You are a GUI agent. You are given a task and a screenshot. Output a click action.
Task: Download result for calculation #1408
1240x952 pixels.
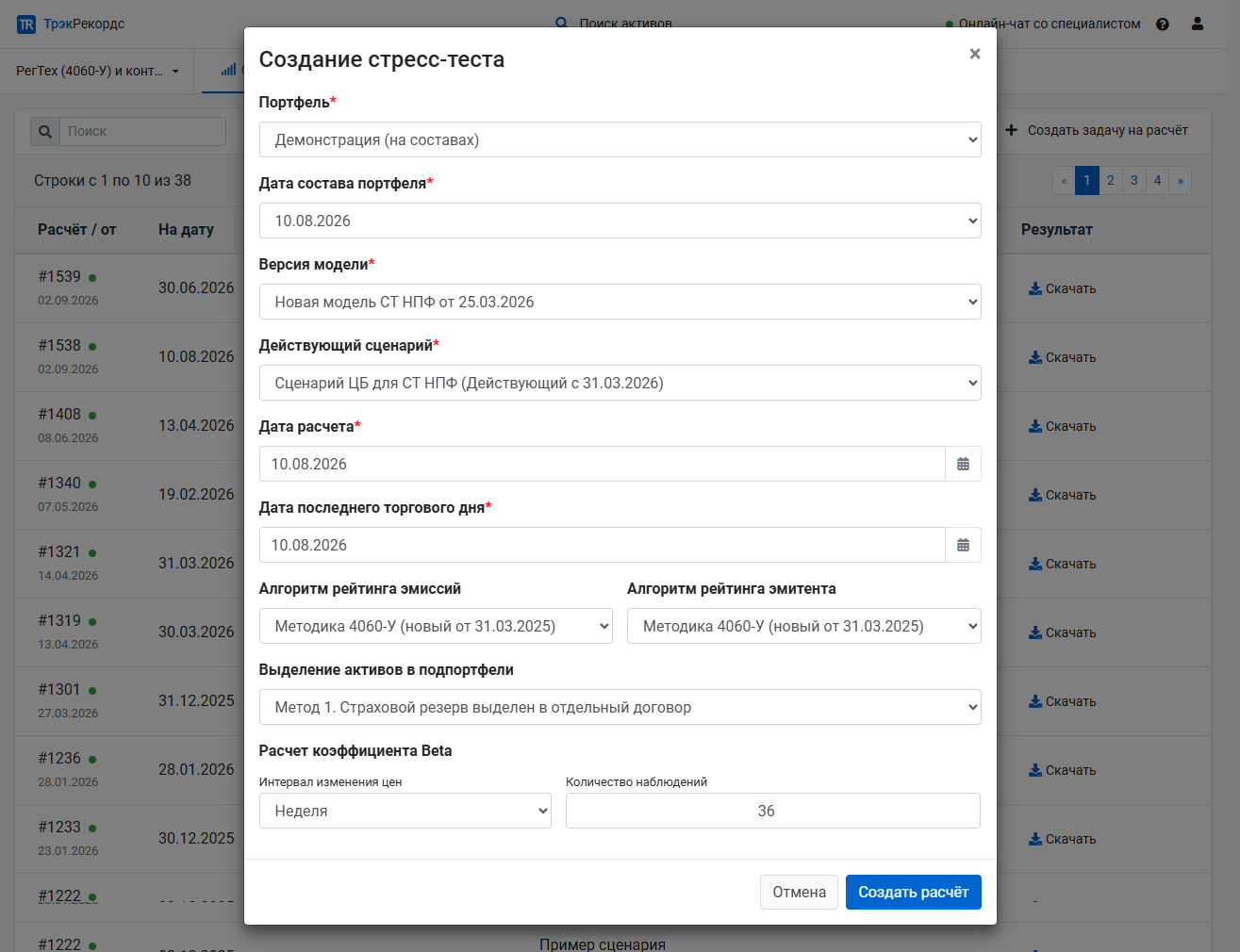tap(1062, 426)
